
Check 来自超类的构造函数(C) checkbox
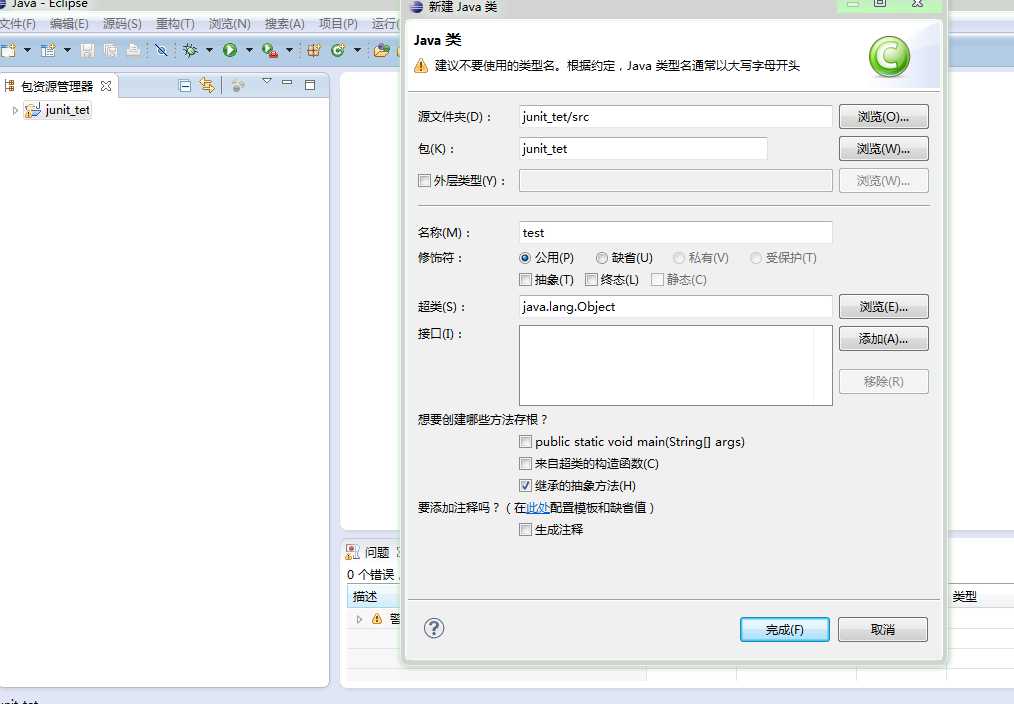point(526,464)
